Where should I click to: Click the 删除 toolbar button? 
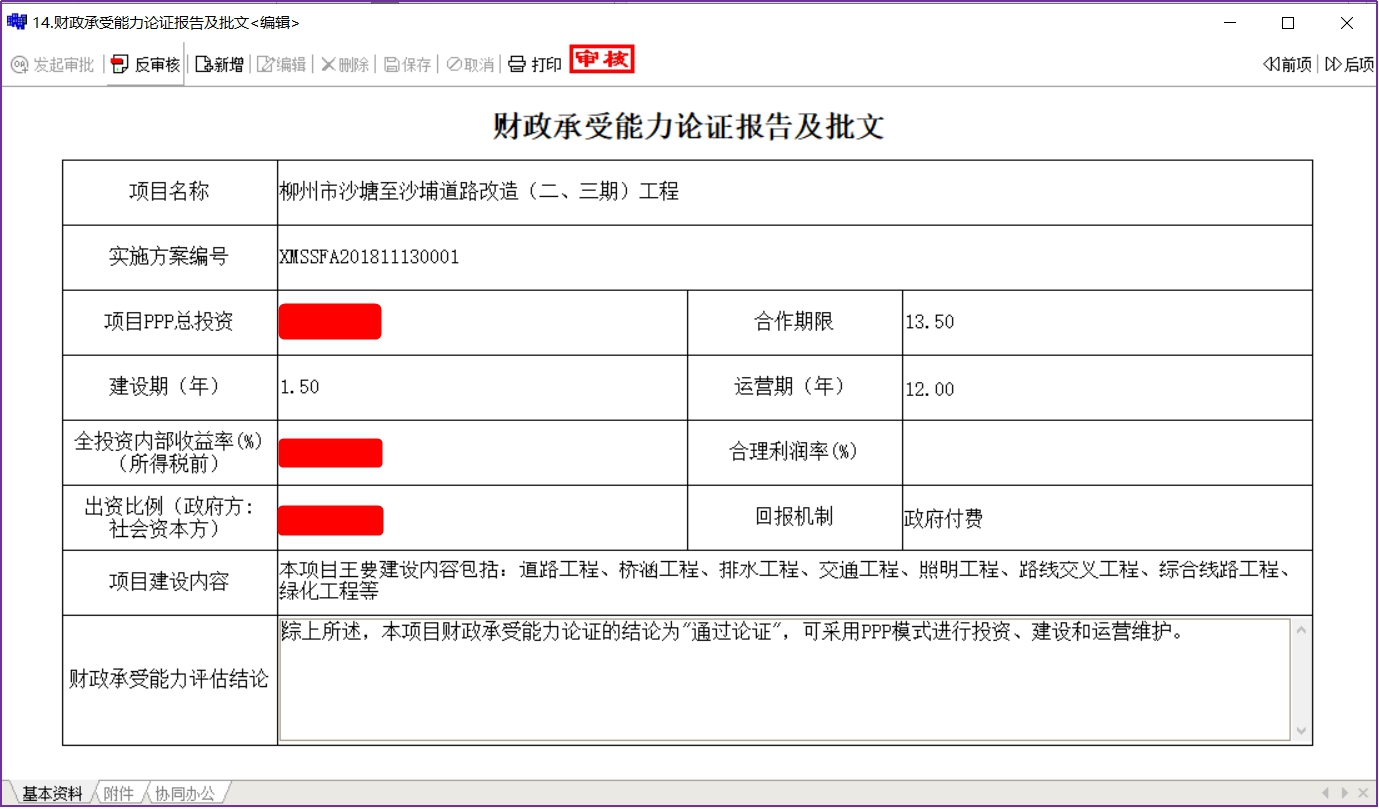pyautogui.click(x=345, y=65)
